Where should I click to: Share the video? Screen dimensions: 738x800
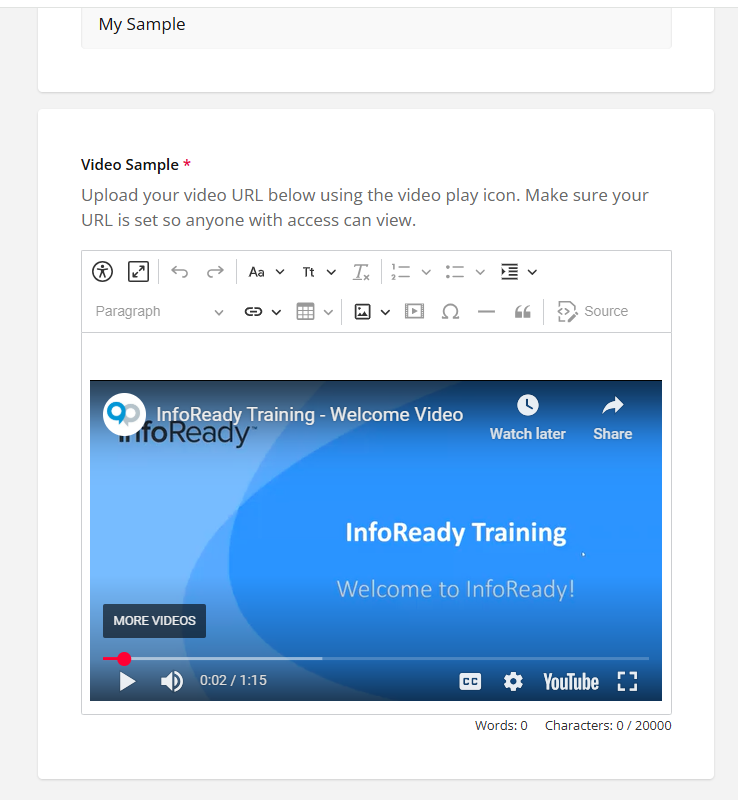(612, 417)
